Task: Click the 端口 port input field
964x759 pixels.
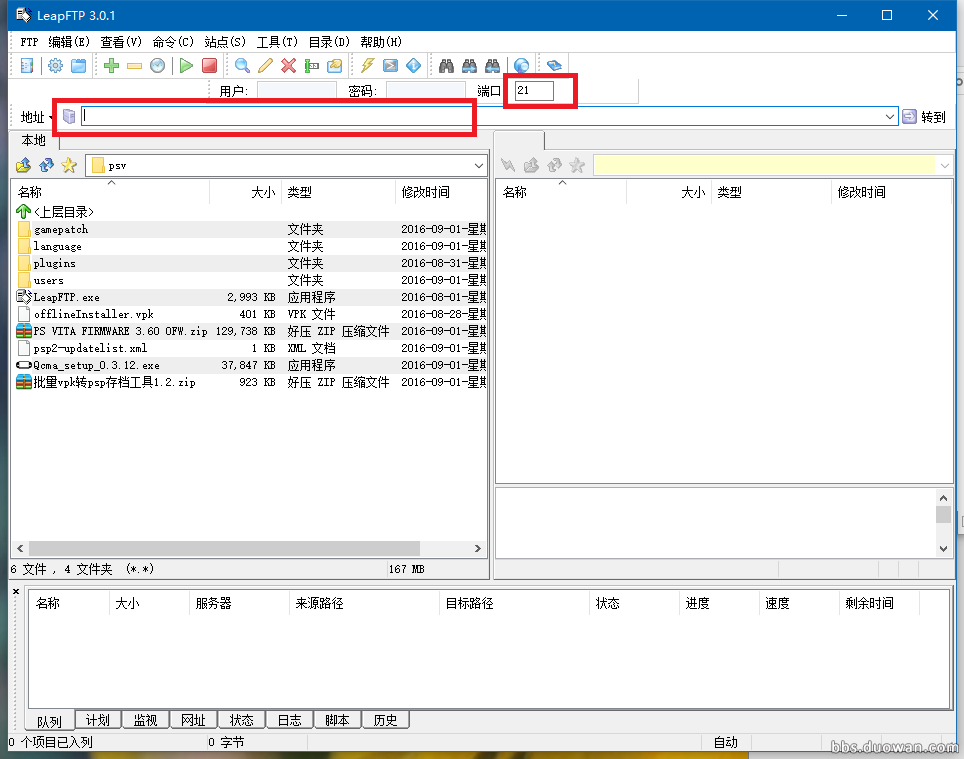Action: tap(534, 91)
